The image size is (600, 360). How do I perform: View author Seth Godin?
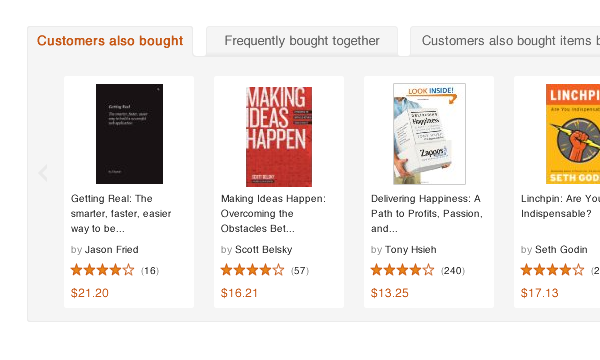561,249
